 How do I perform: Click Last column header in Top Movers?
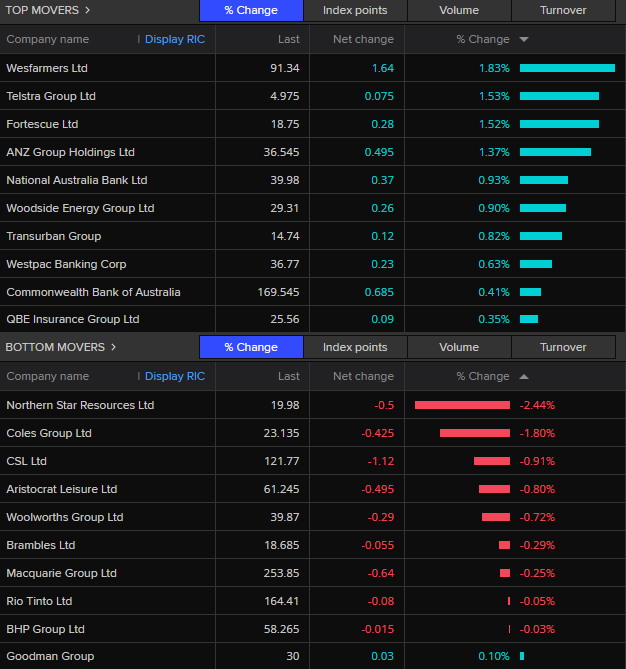click(289, 39)
